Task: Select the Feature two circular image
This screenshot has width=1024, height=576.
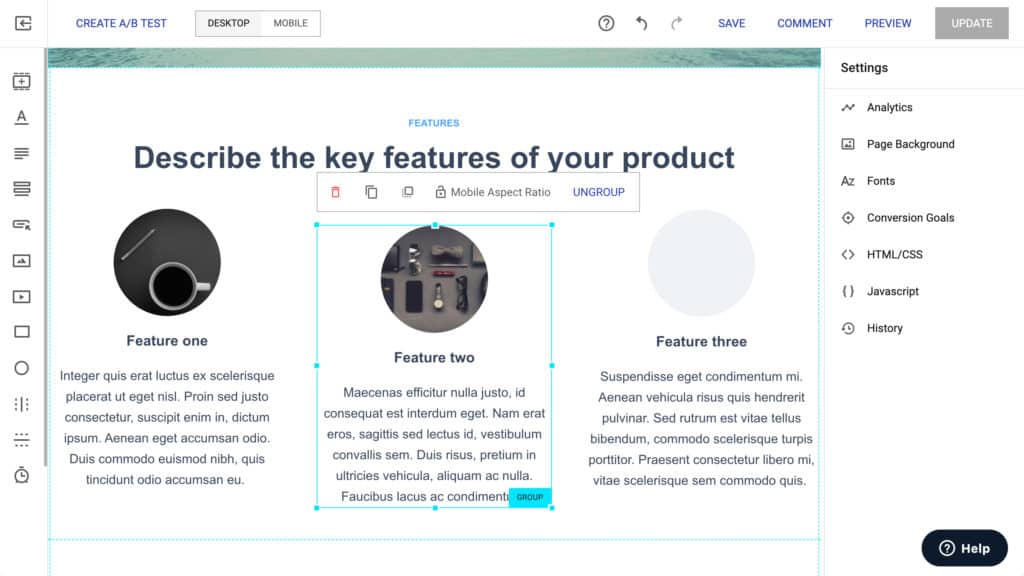Action: tap(434, 279)
